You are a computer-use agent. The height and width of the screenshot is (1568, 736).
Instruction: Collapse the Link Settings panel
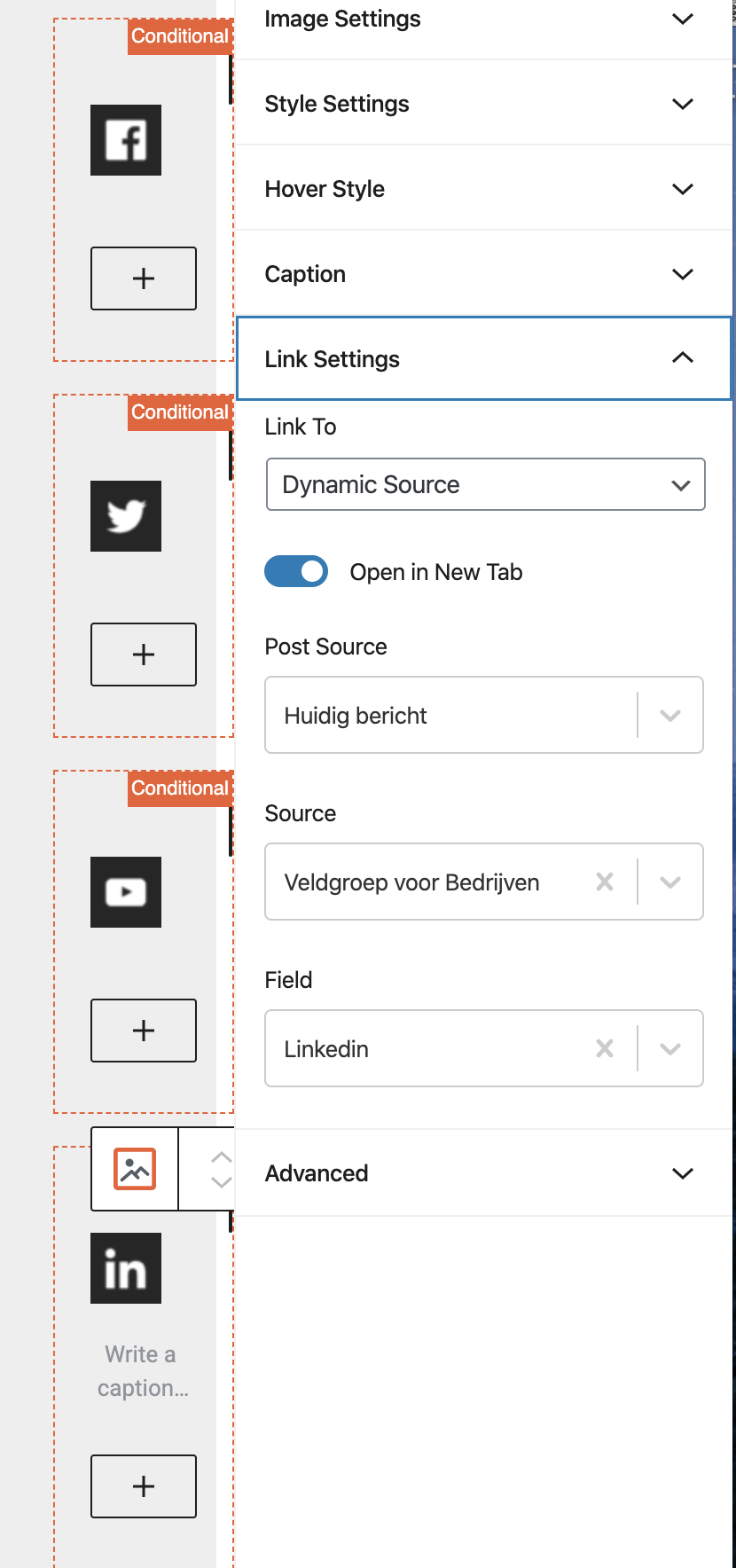pos(483,358)
